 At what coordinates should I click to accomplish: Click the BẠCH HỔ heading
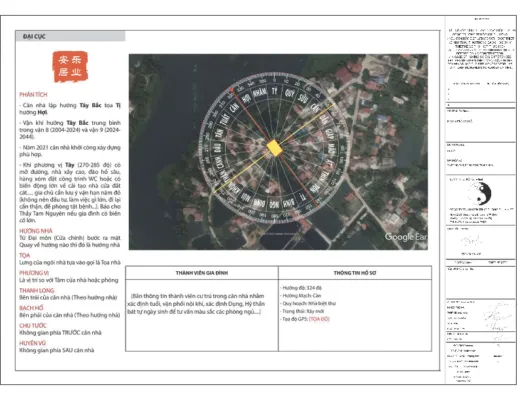pos(31,308)
